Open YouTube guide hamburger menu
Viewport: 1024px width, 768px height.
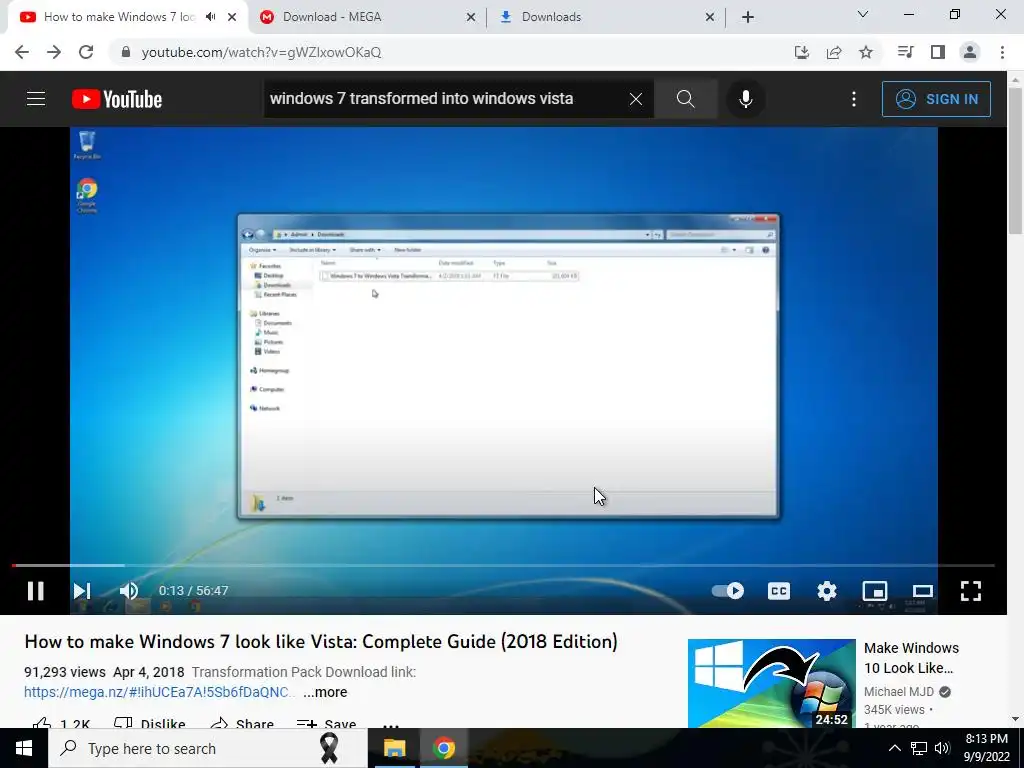pos(36,99)
